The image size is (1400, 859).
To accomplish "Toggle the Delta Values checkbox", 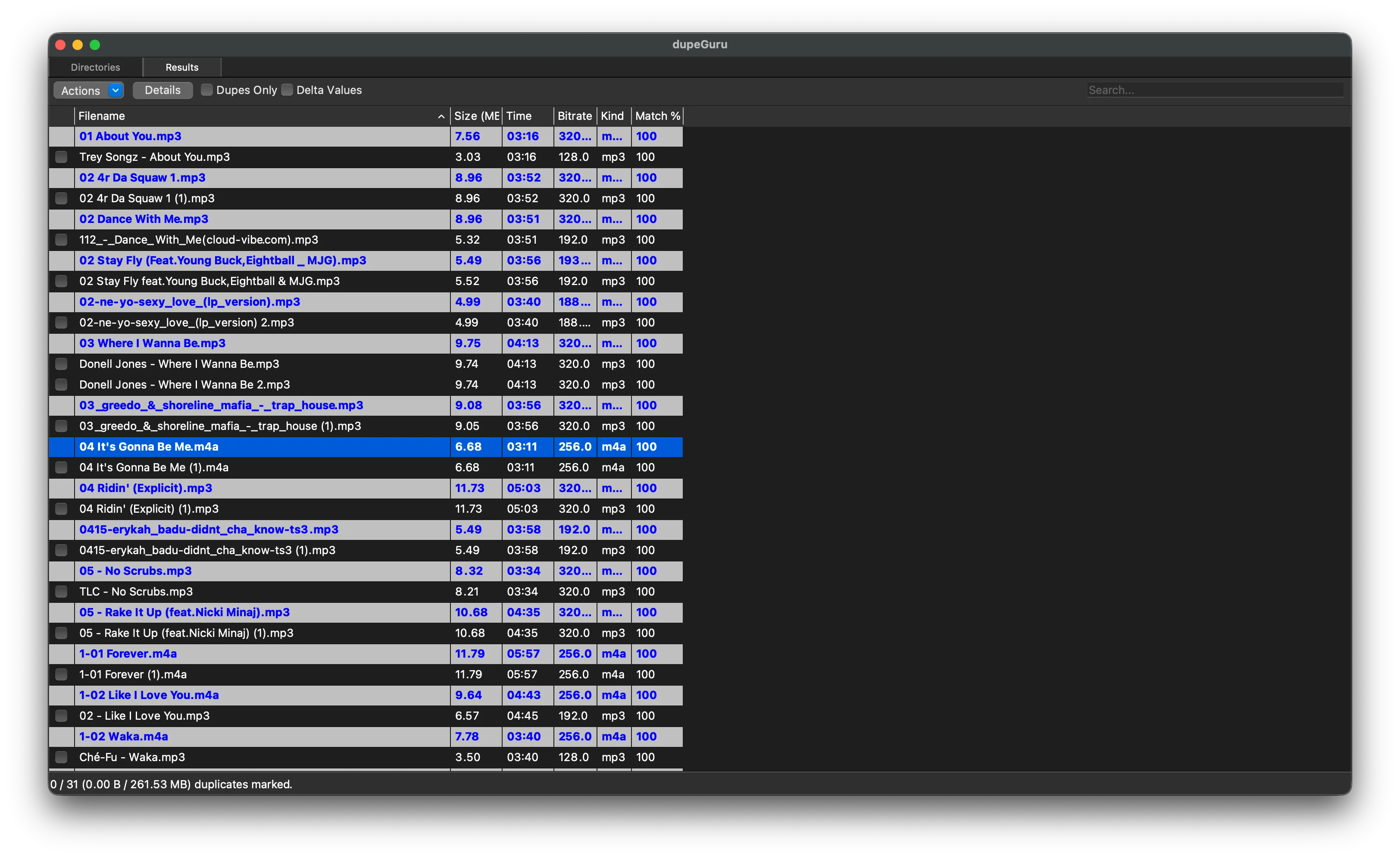I will (x=287, y=90).
